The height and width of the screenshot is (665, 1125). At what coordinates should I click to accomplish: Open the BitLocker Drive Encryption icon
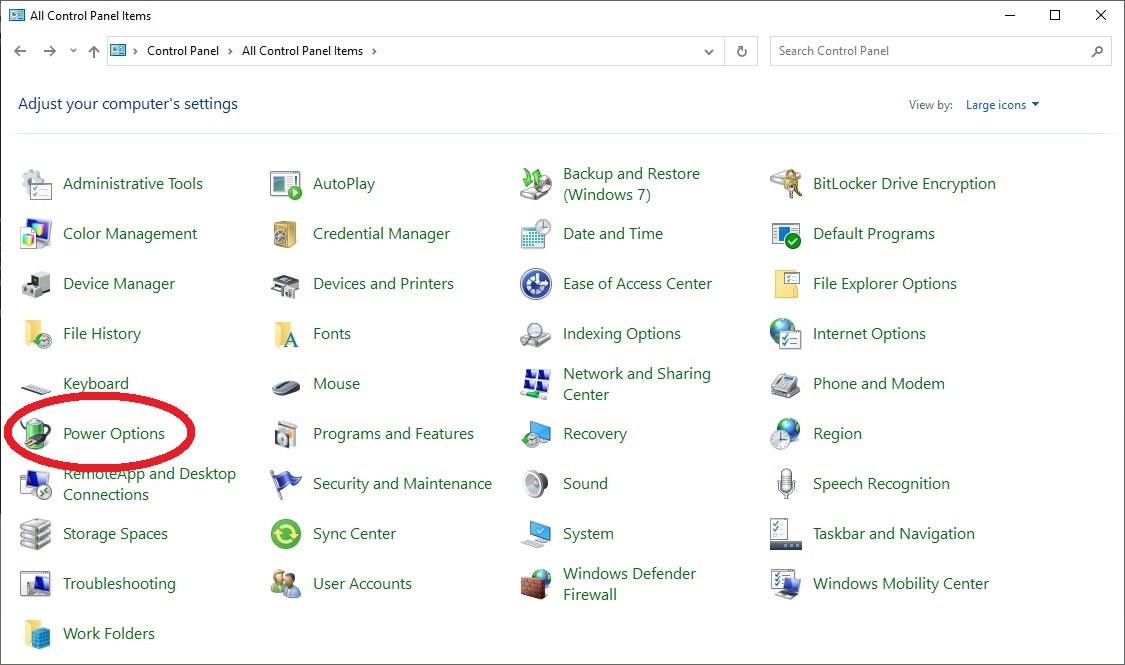786,184
